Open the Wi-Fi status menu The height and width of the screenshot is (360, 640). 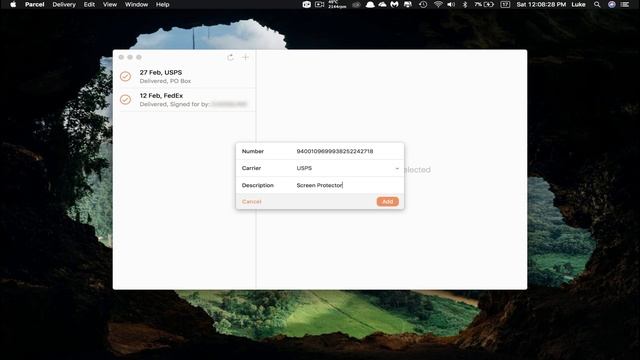coord(438,4)
